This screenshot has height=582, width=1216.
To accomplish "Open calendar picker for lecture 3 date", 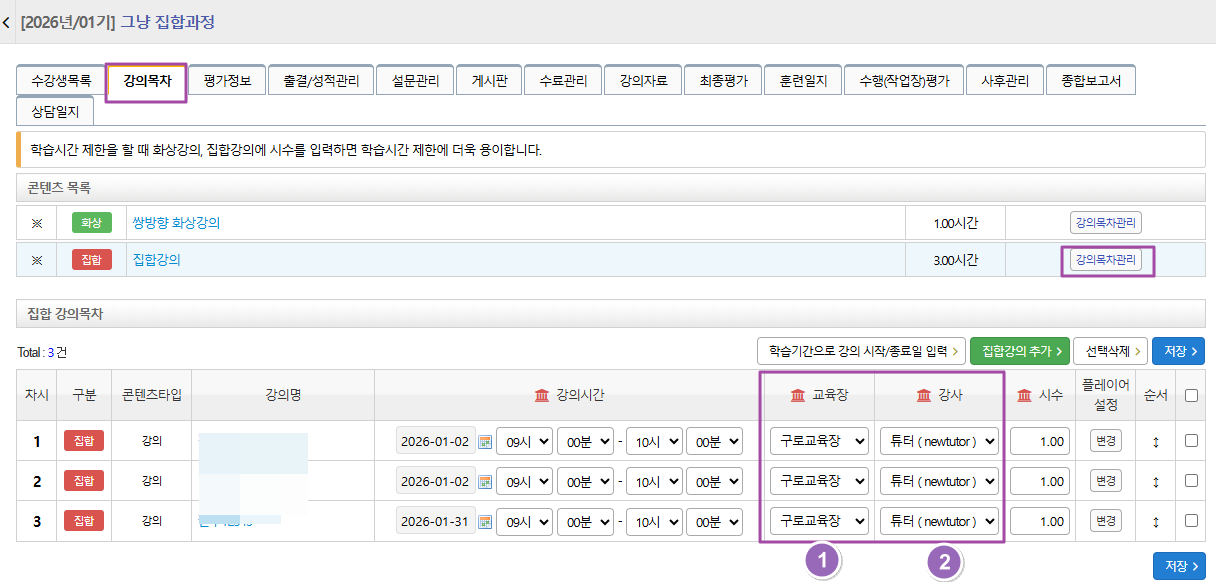I will pos(486,521).
